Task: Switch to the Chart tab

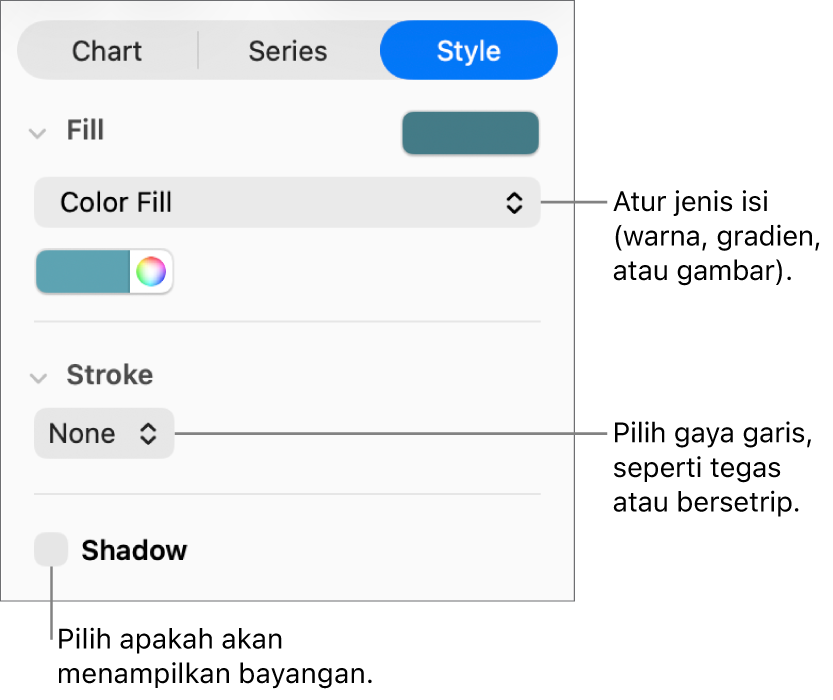Action: point(107,51)
